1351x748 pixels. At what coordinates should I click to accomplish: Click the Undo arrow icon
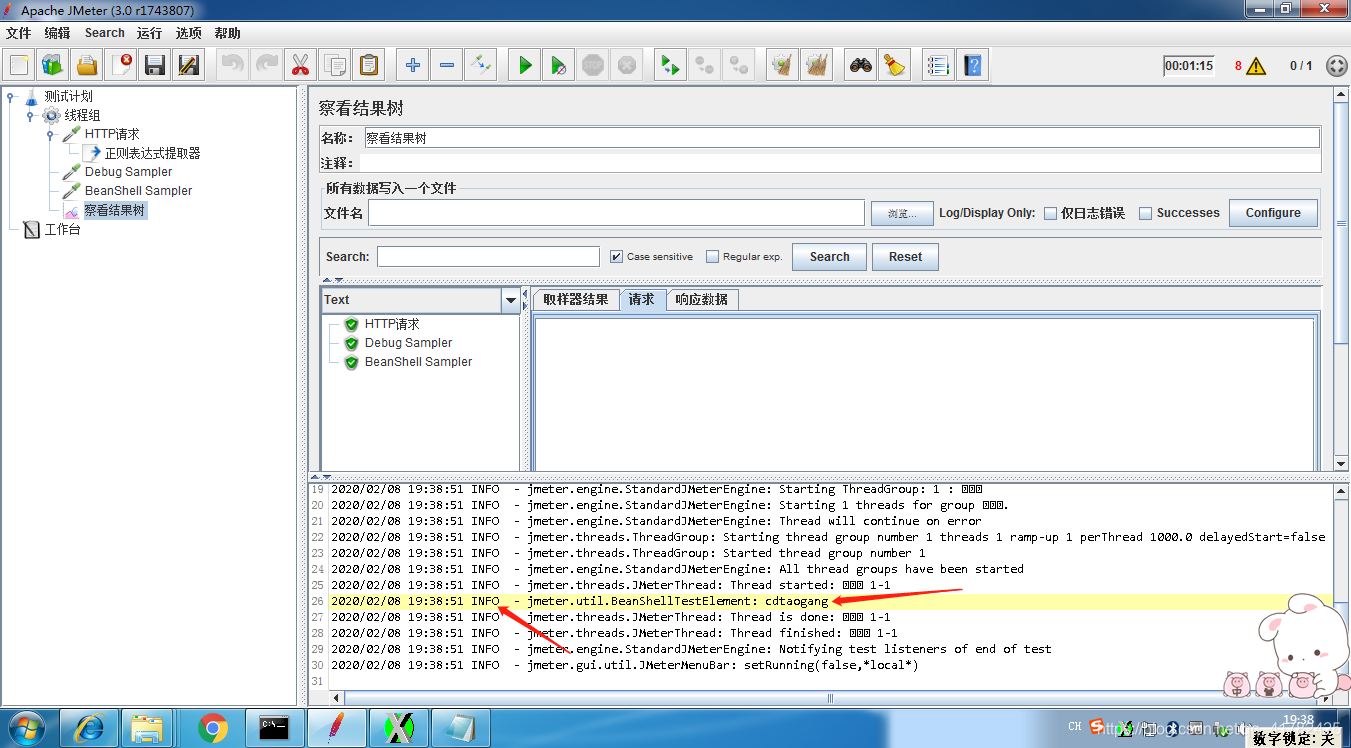233,65
